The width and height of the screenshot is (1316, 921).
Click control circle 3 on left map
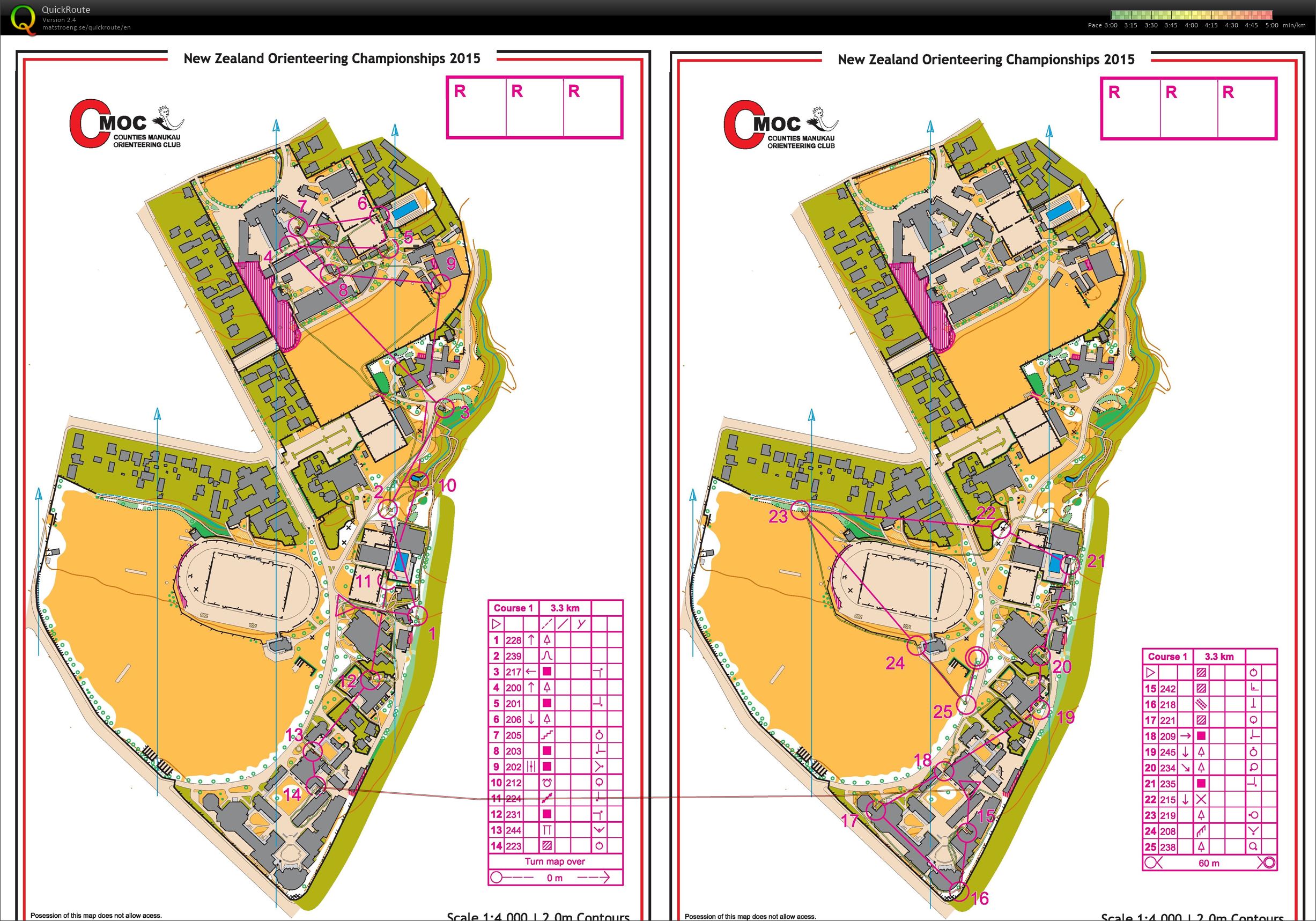445,408
